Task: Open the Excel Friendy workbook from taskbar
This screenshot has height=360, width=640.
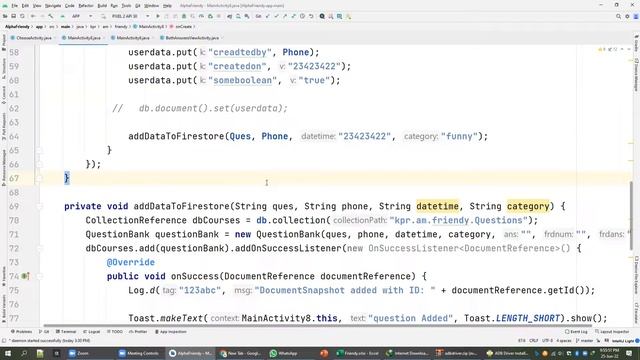Action: (358, 353)
